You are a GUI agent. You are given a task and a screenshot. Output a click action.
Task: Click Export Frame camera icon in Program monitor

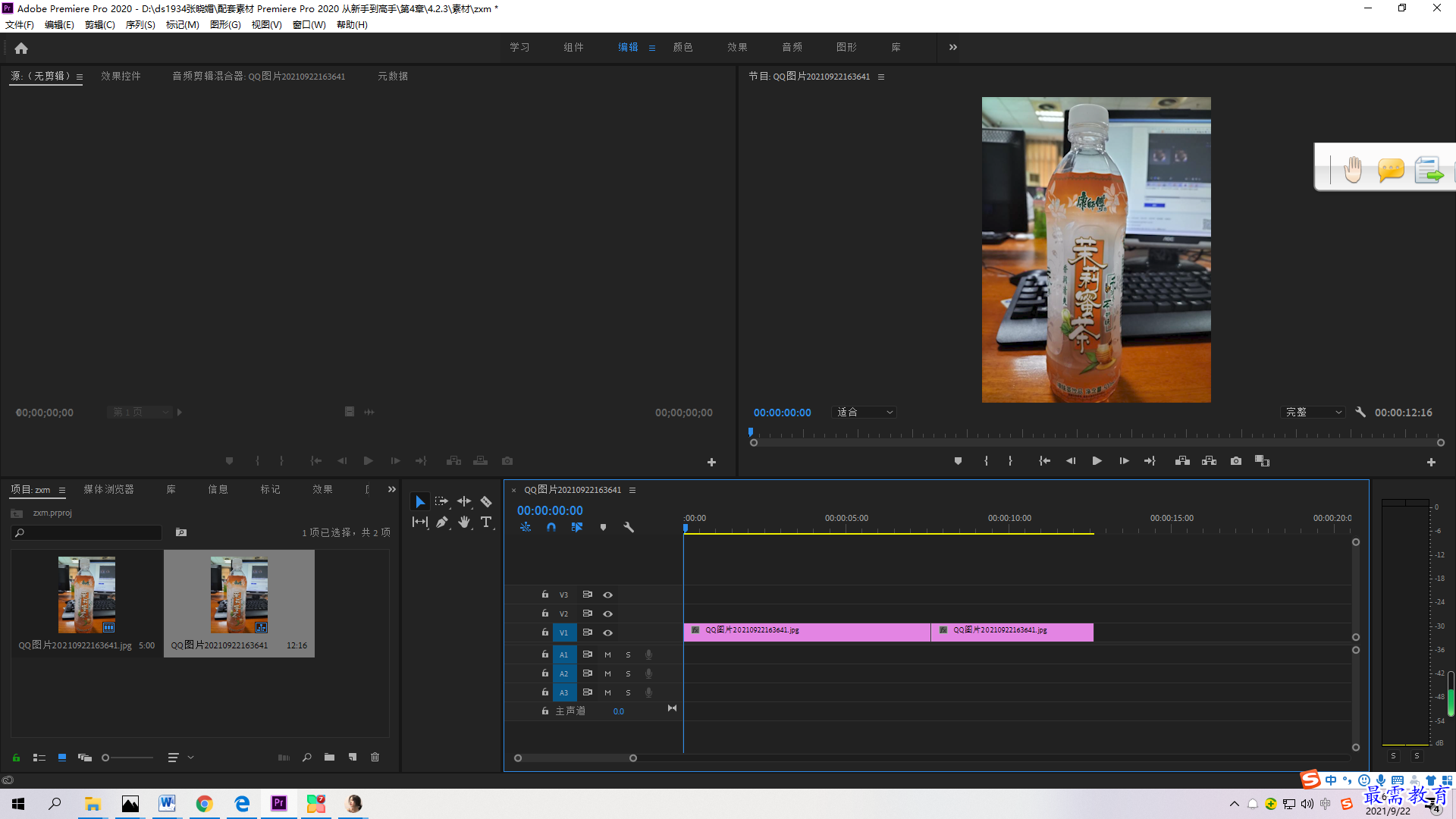[1236, 461]
